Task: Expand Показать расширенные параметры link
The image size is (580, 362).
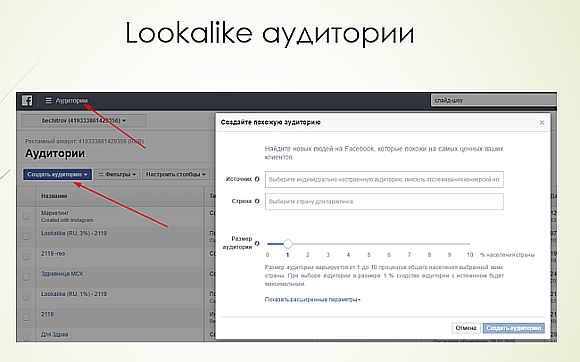Action: coord(313,300)
